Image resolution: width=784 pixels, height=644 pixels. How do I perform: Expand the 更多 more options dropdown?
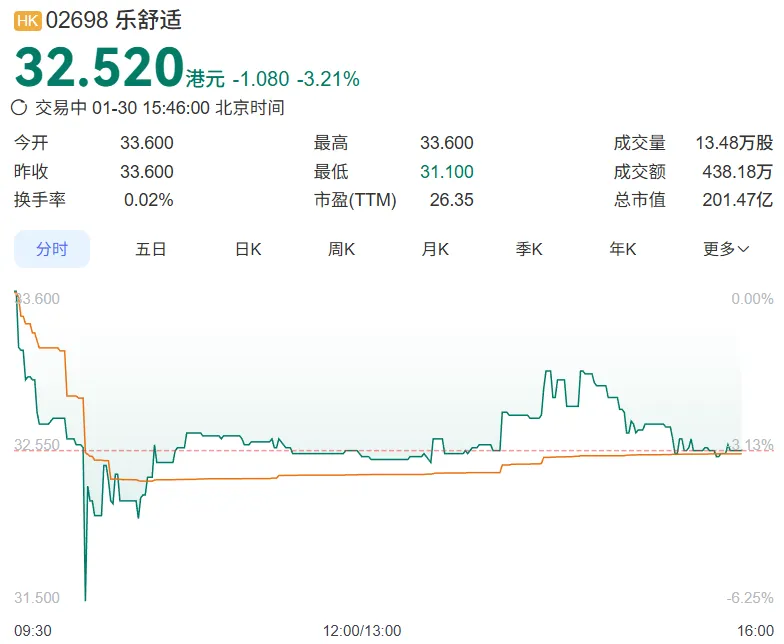pyautogui.click(x=726, y=249)
